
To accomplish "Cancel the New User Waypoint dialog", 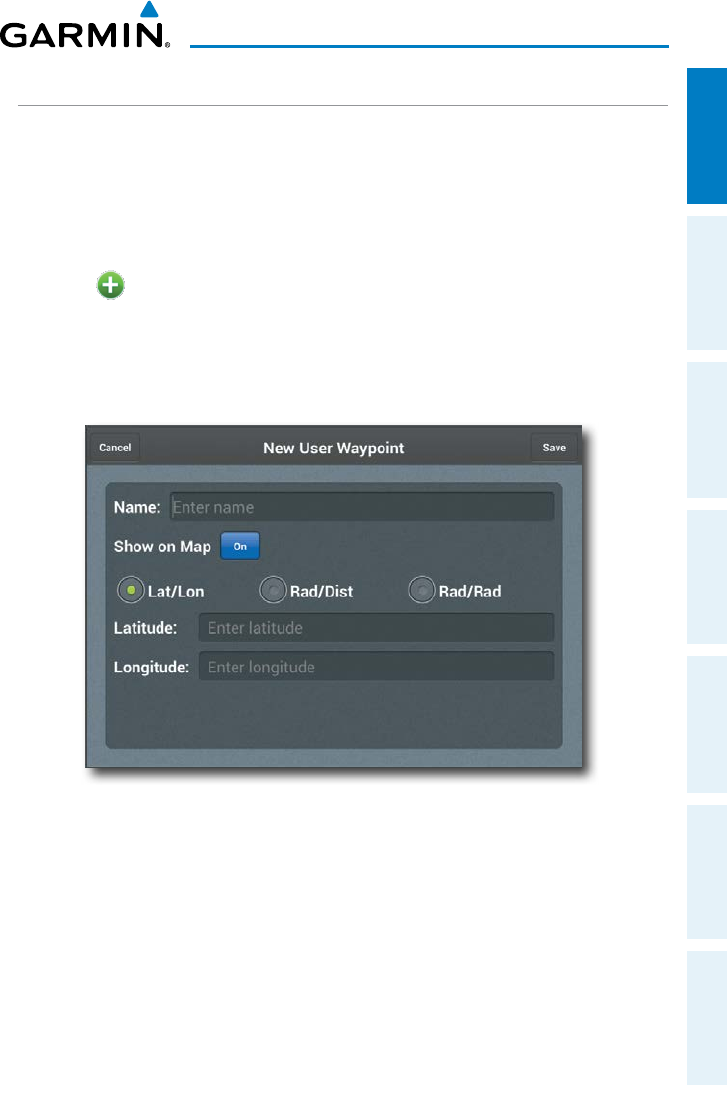I will (115, 448).
